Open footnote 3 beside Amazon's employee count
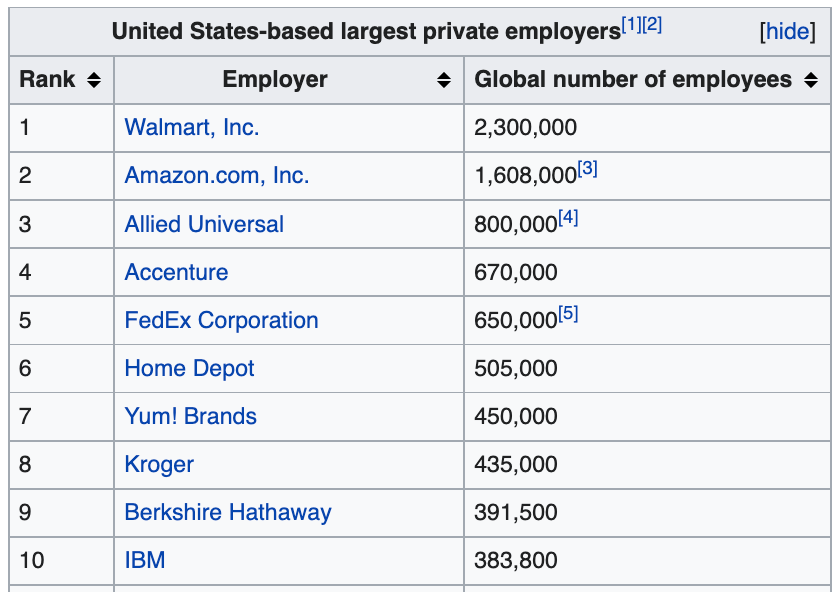840x592 pixels. click(588, 169)
